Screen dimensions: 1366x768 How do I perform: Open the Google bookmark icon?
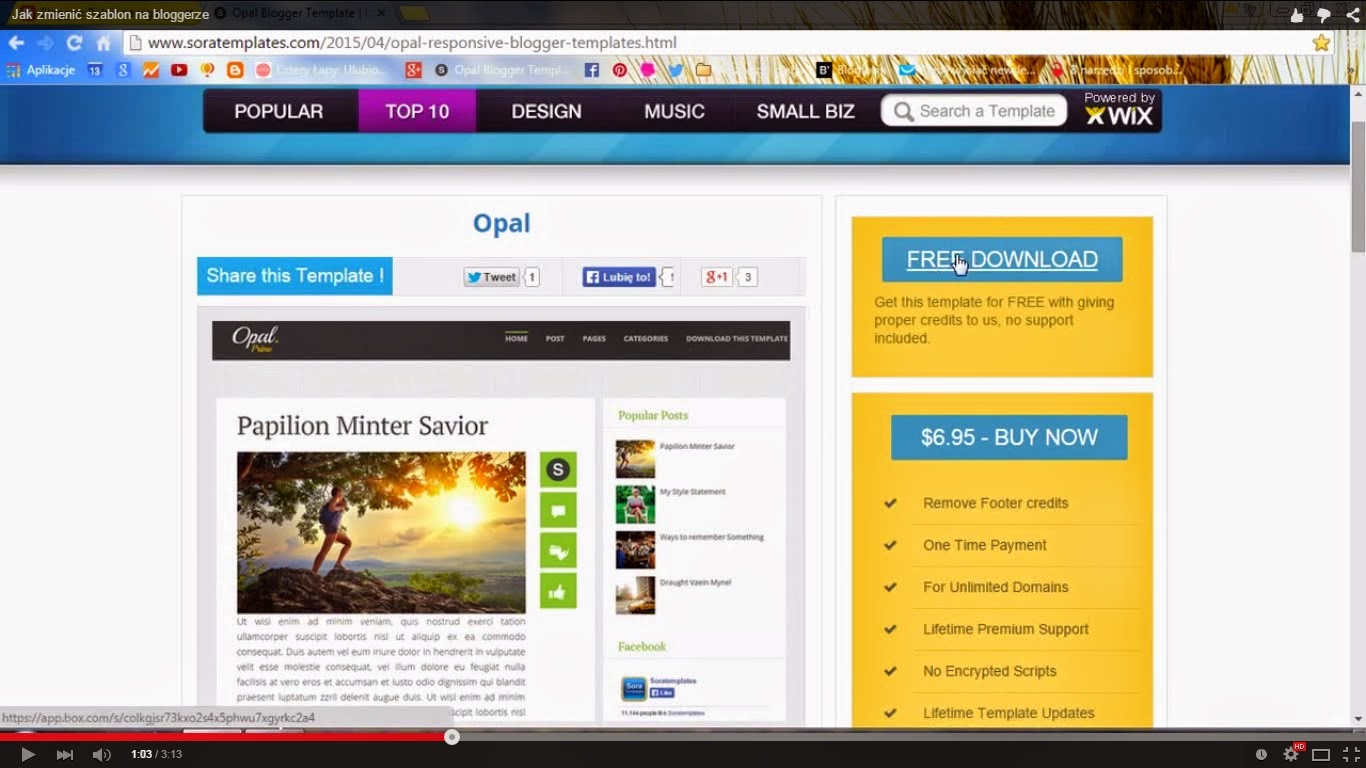(123, 70)
